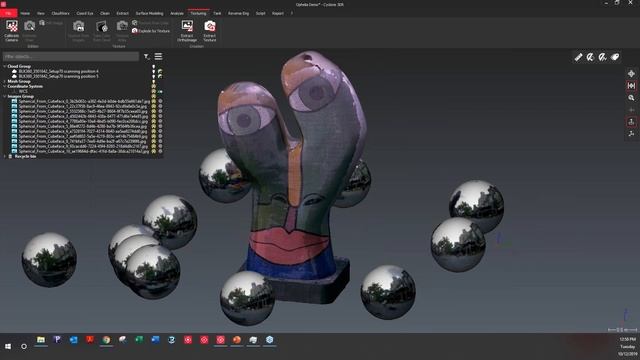This screenshot has width=640, height=360.
Task: Switch to the Surface Modeling tab
Action: [x=149, y=13]
